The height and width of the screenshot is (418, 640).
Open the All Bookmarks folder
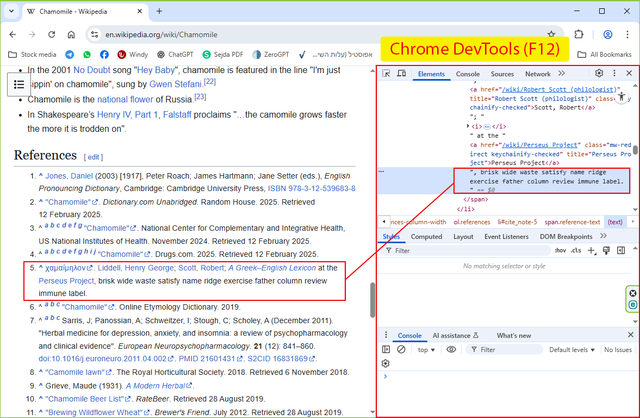(604, 54)
